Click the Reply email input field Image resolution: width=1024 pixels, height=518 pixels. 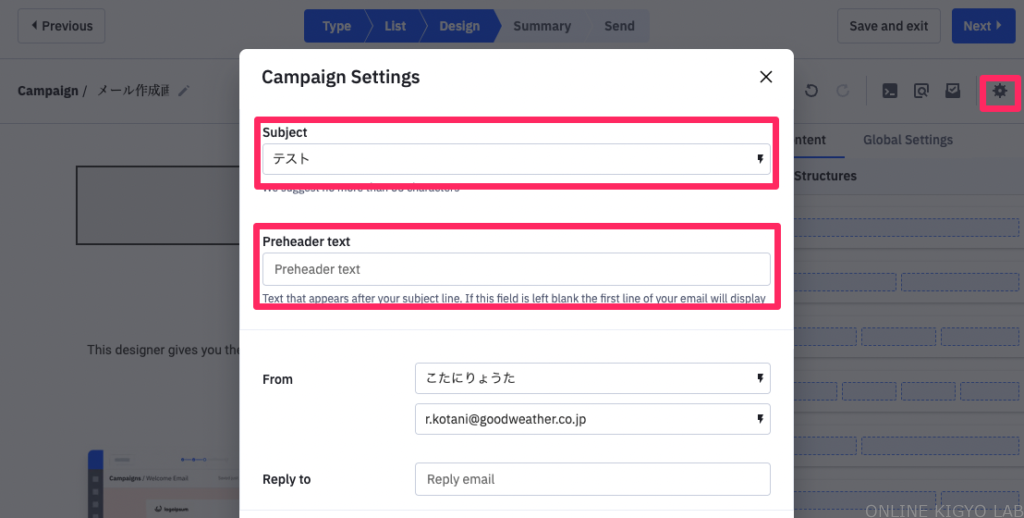592,479
